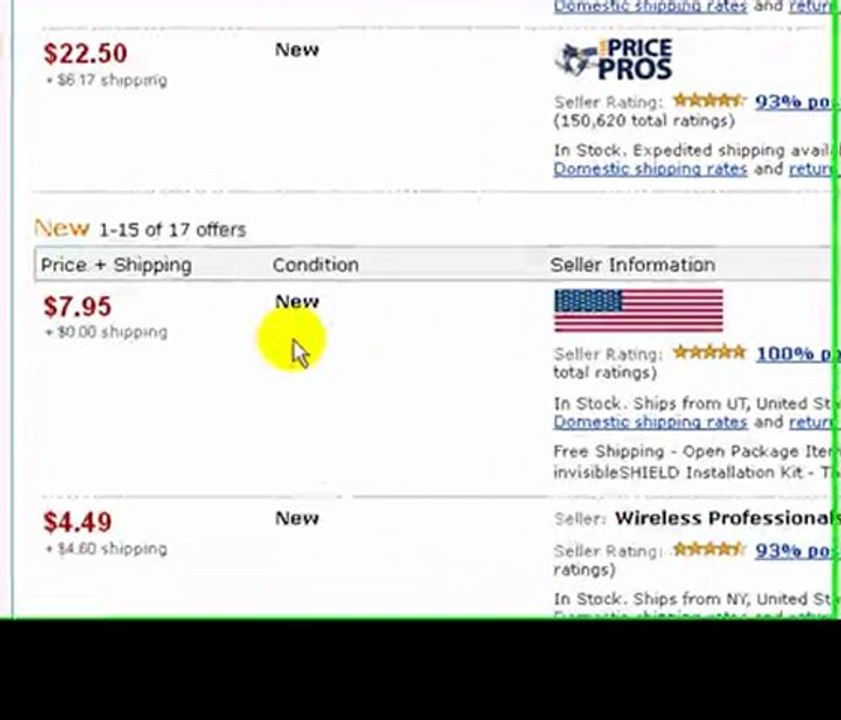Click the $6.17 shipping text
Screen dimensions: 841x720
[106, 80]
